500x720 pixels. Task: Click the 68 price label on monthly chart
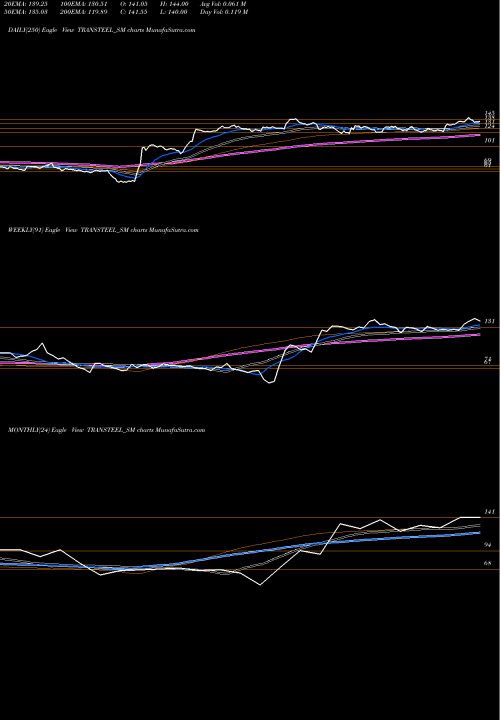click(x=488, y=563)
